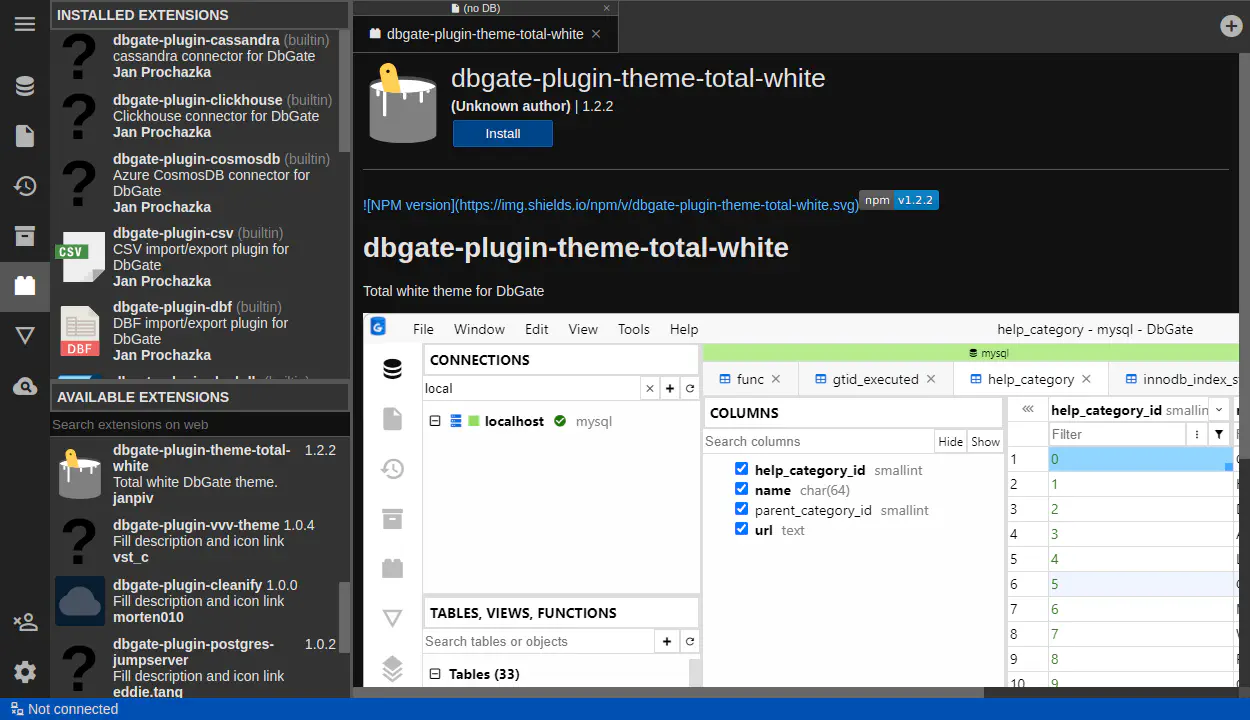1250x720 pixels.
Task: Click the postgres-jumpserver plugin question-mark icon
Action: 80,668
